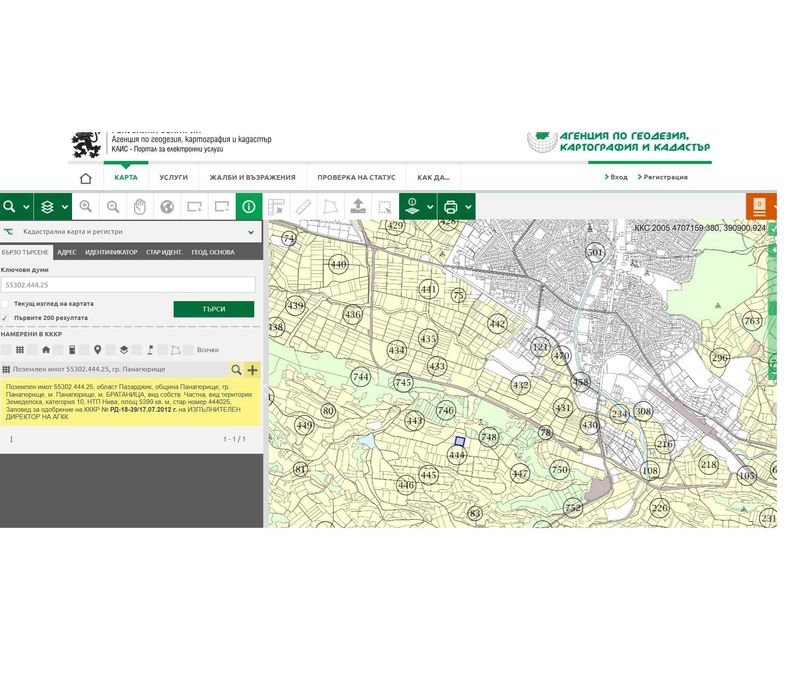Click the globe full extent icon
This screenshot has width=803, height=700.
click(167, 207)
